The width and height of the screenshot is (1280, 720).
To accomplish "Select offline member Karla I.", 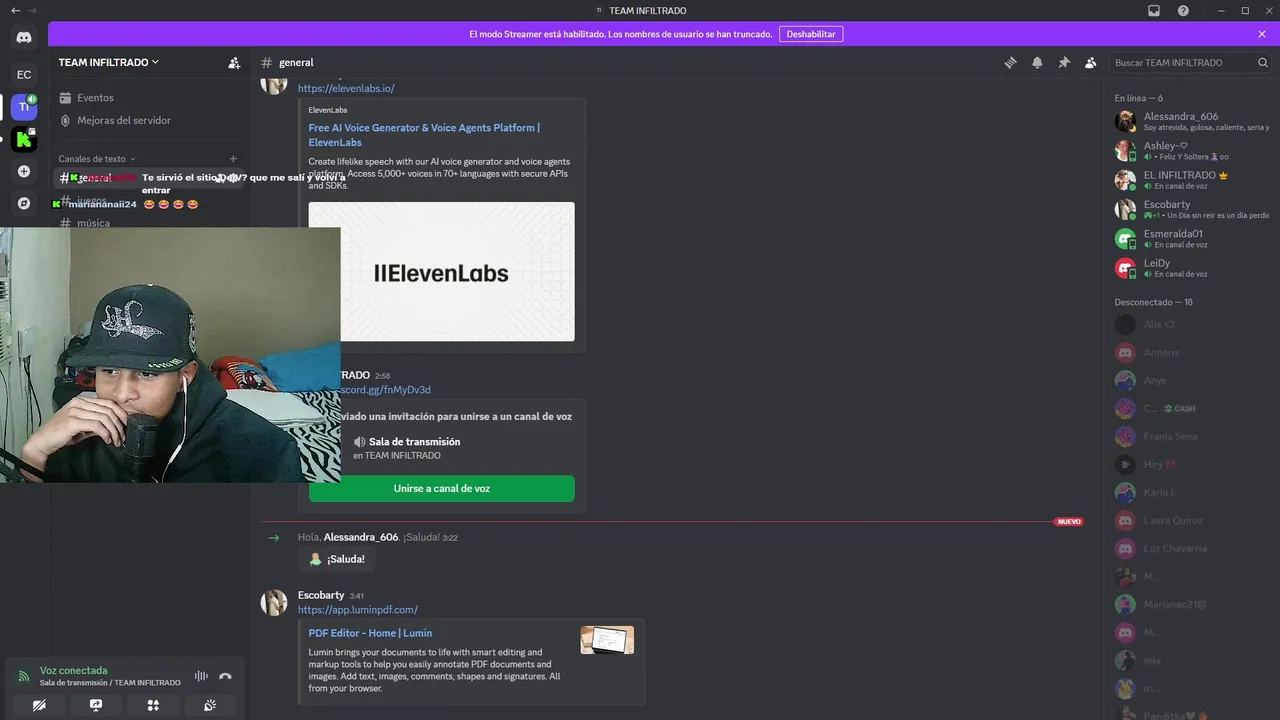I will point(1192,492).
